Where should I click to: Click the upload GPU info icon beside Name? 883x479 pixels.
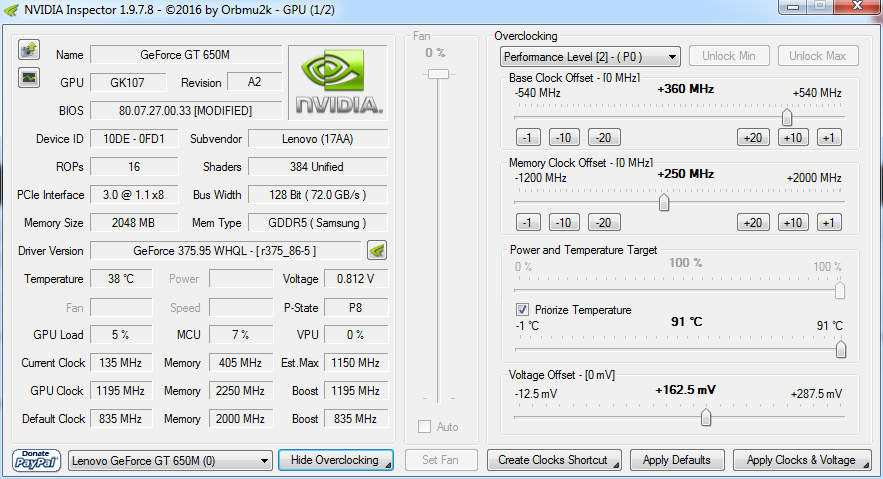(x=29, y=50)
